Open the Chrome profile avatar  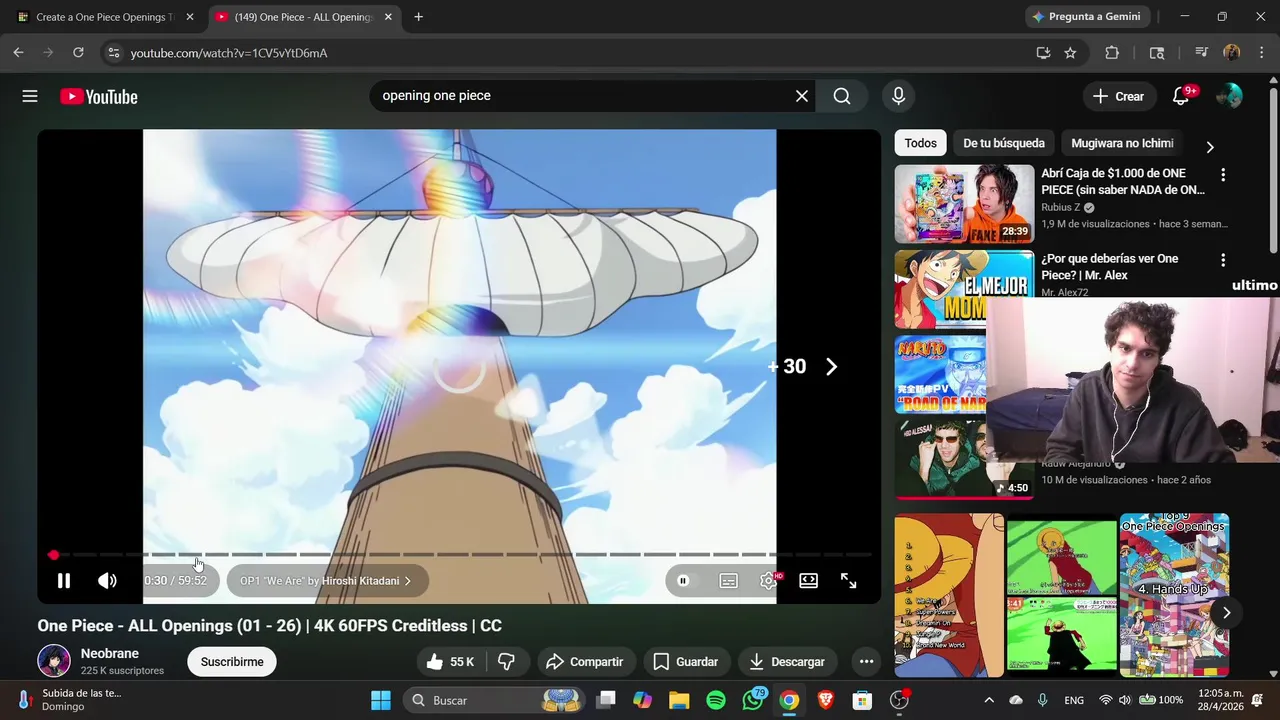(1232, 53)
